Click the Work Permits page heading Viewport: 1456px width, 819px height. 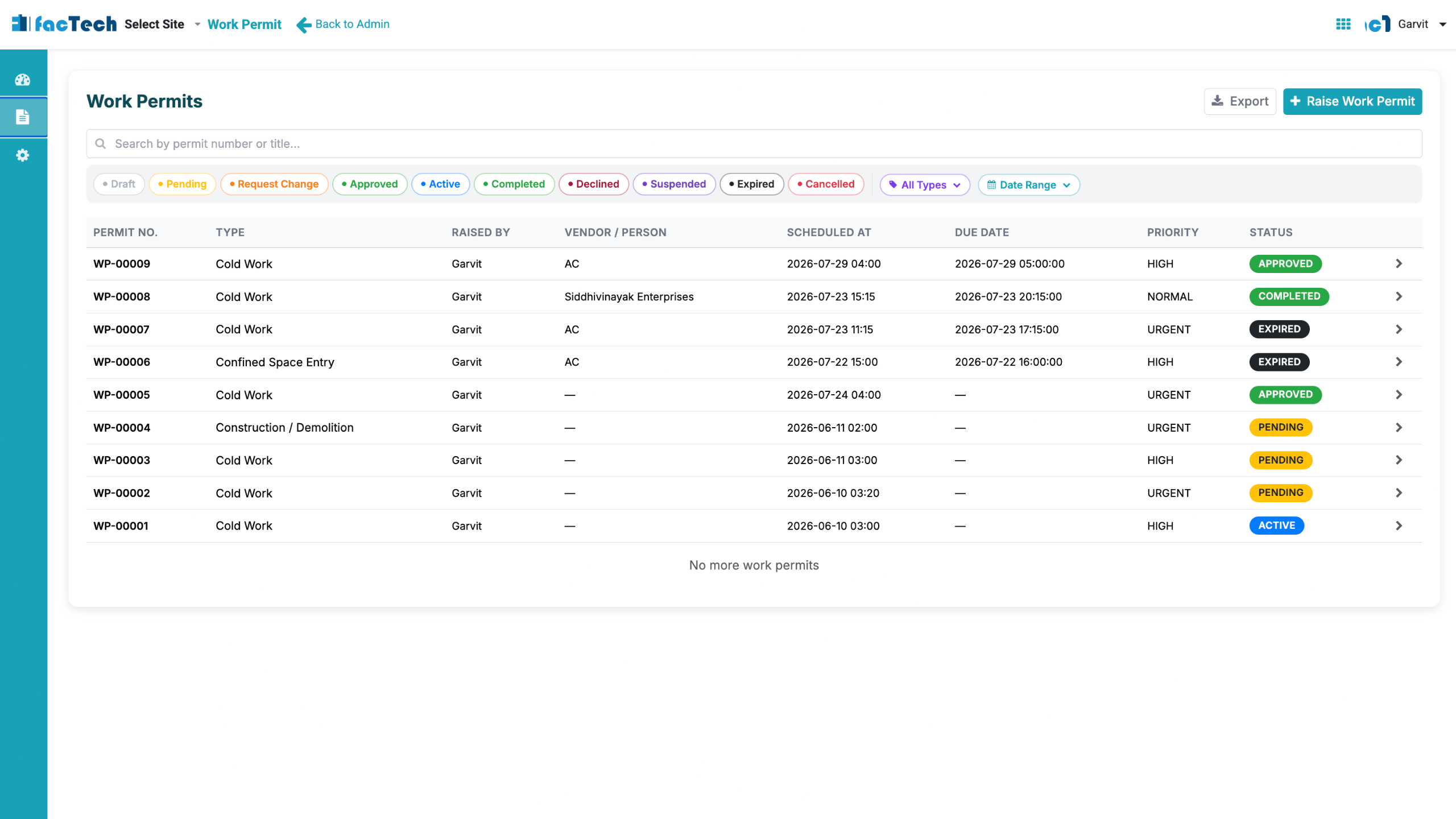144,101
